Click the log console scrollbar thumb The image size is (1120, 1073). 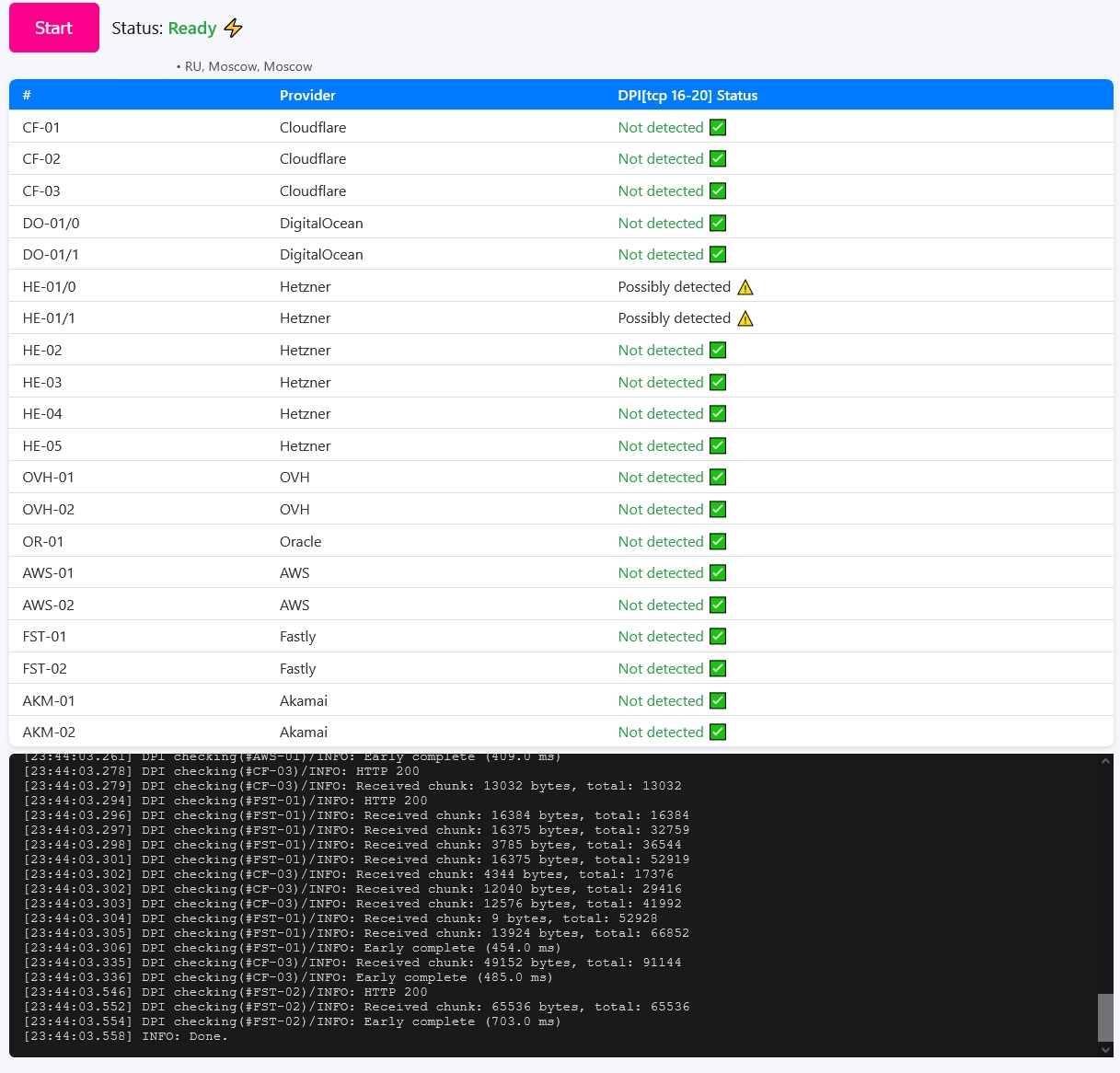pyautogui.click(x=1105, y=1017)
